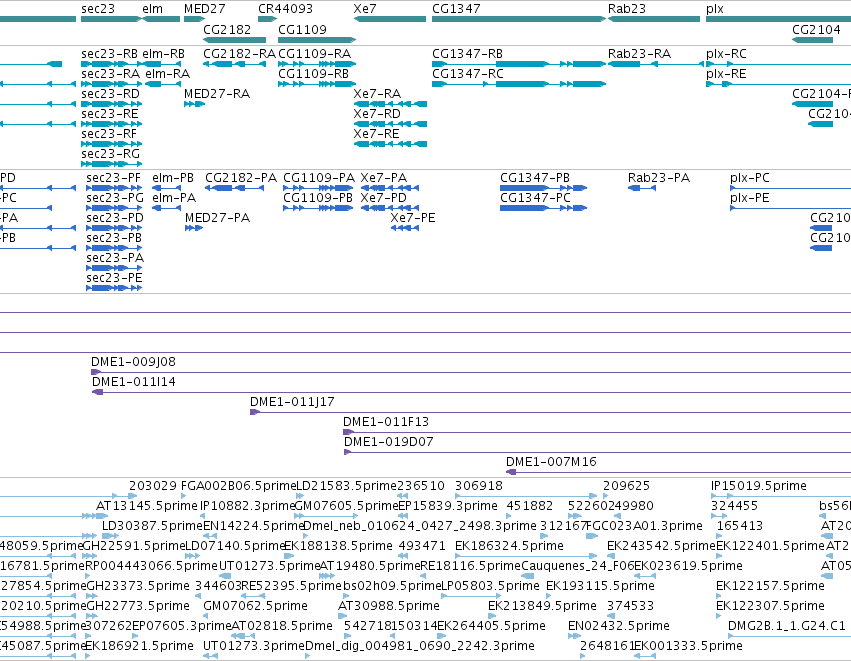
Task: Click transcript Xe7-RE
Action: (390, 144)
